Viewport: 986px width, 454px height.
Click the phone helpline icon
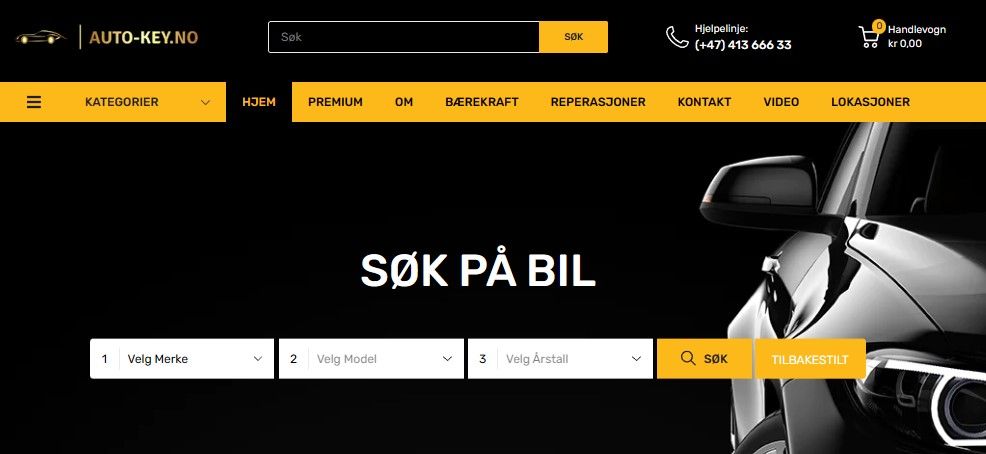677,37
